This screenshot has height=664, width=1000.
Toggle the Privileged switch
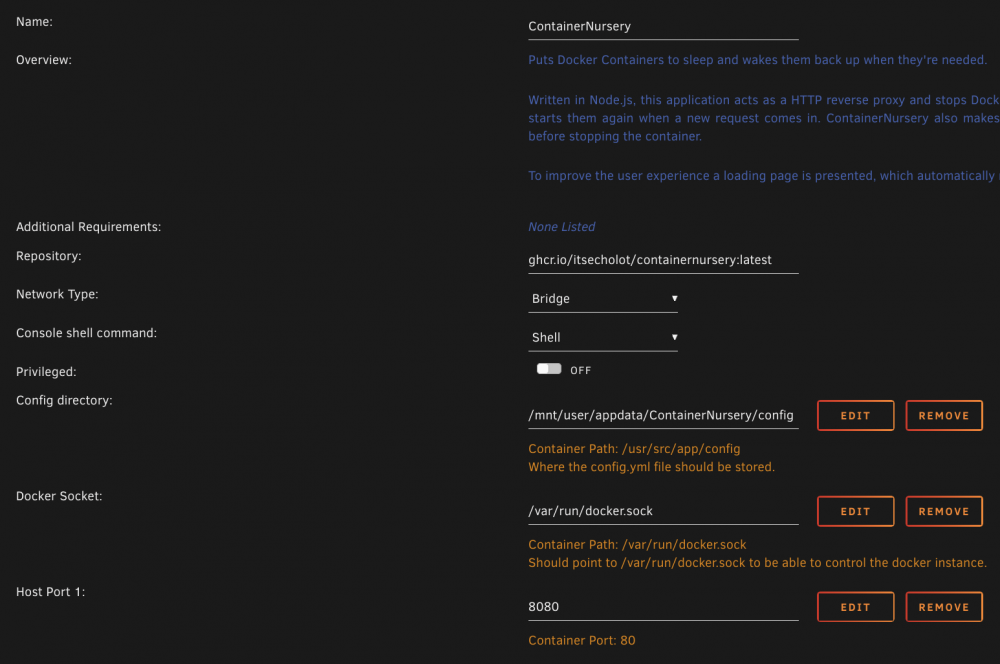(548, 369)
